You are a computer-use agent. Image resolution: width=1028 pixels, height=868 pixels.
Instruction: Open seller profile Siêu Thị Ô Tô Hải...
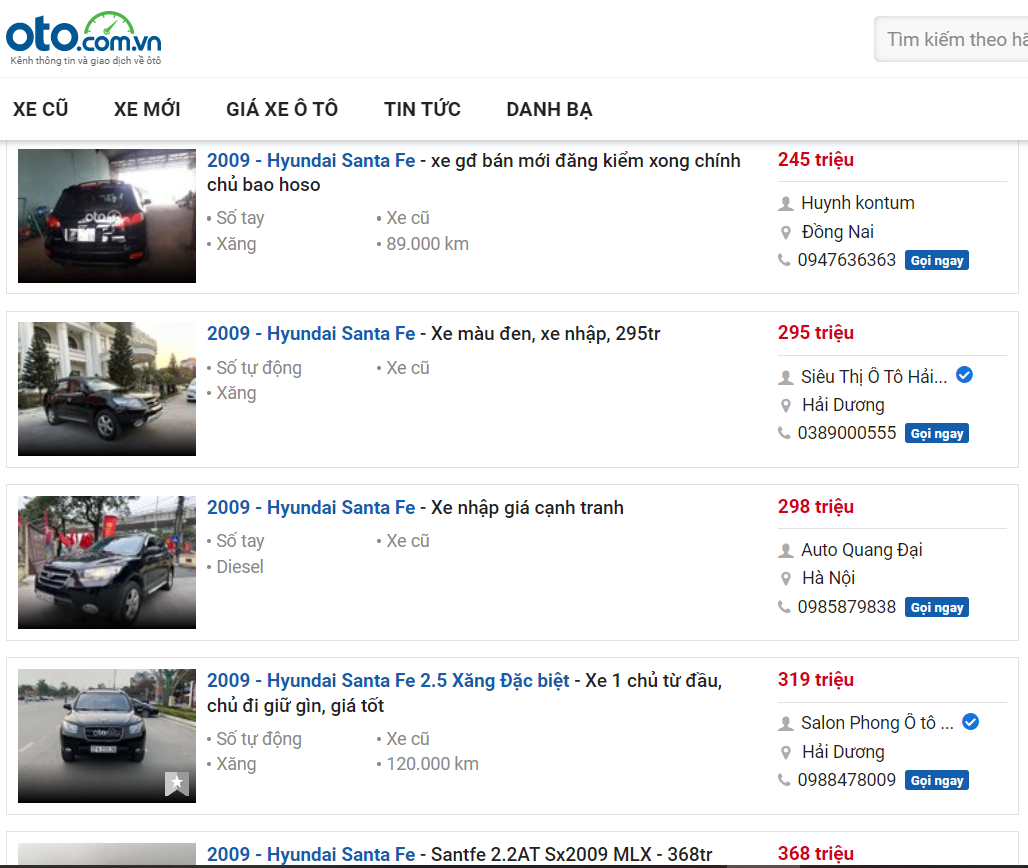(x=874, y=377)
